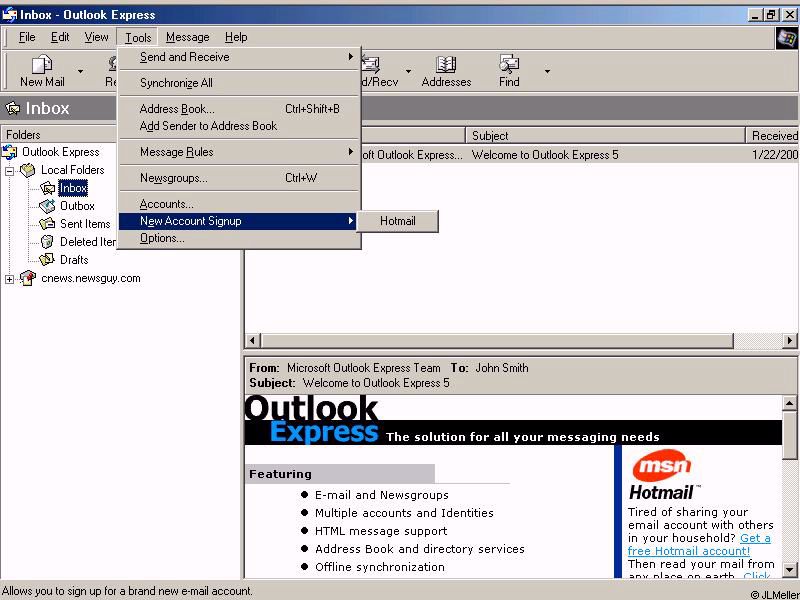Select the Outbox folder icon
The width and height of the screenshot is (800, 600).
pyautogui.click(x=47, y=206)
